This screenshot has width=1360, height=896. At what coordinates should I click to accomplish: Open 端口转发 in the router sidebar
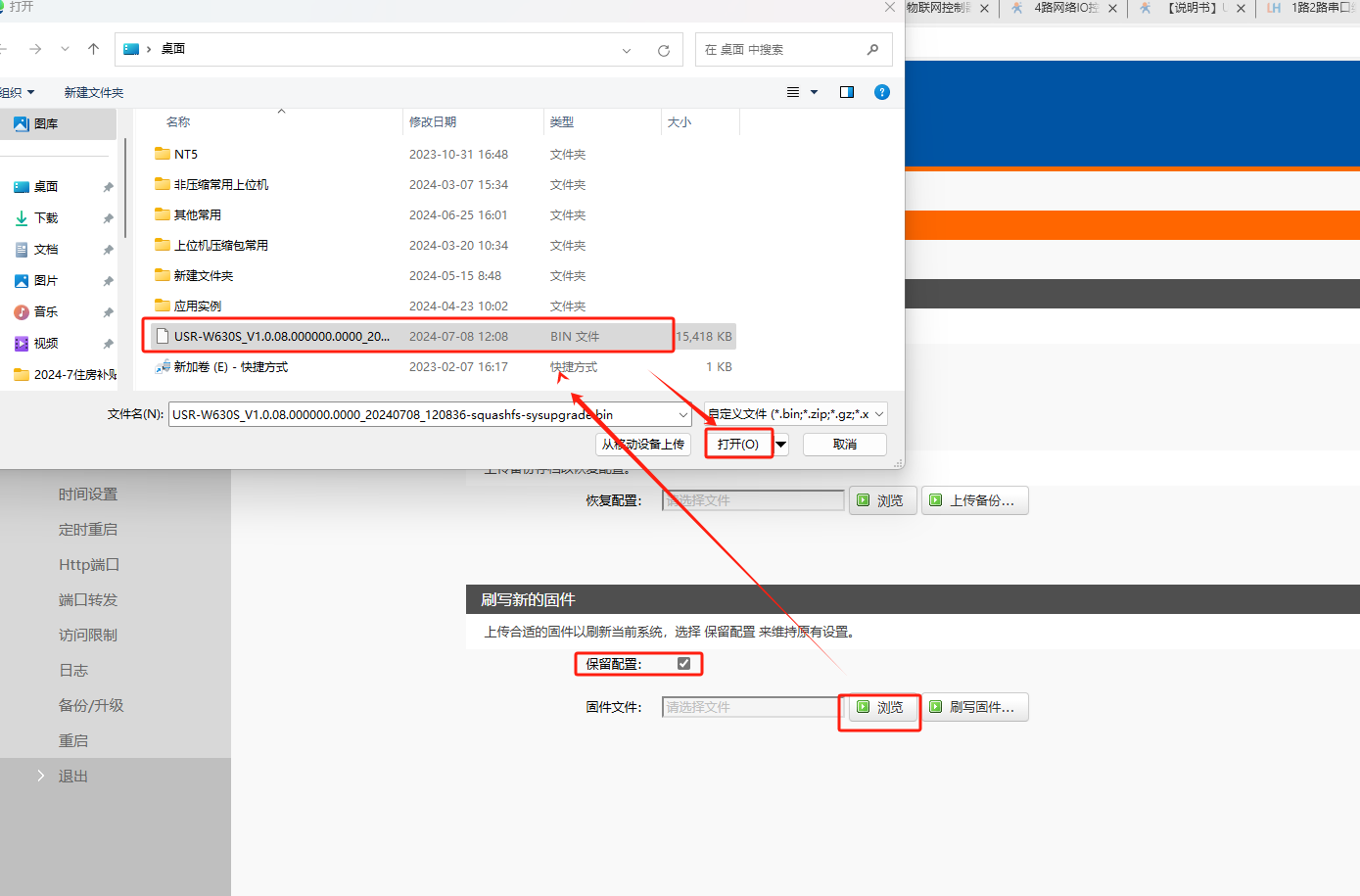tap(88, 600)
